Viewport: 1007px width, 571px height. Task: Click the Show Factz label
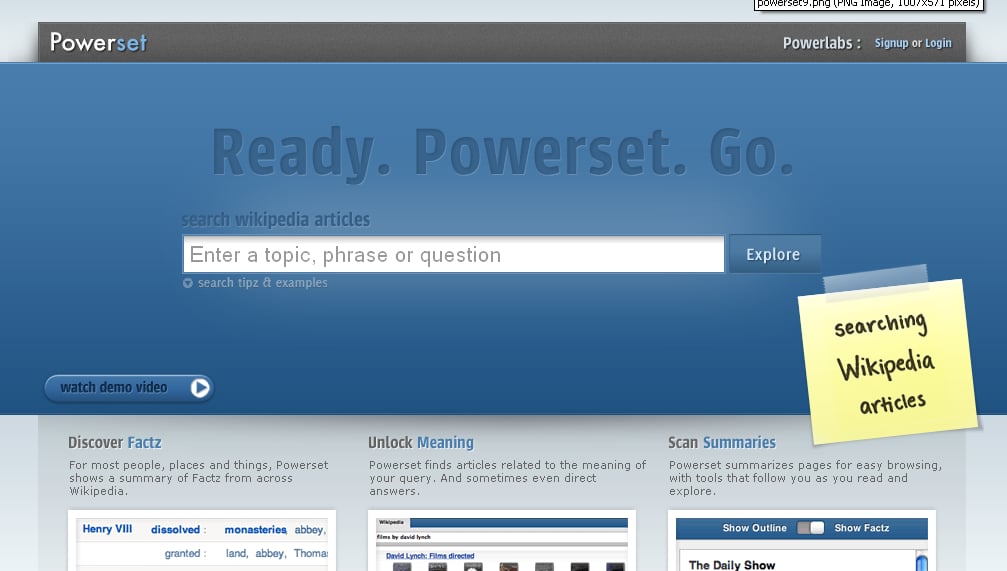(861, 528)
